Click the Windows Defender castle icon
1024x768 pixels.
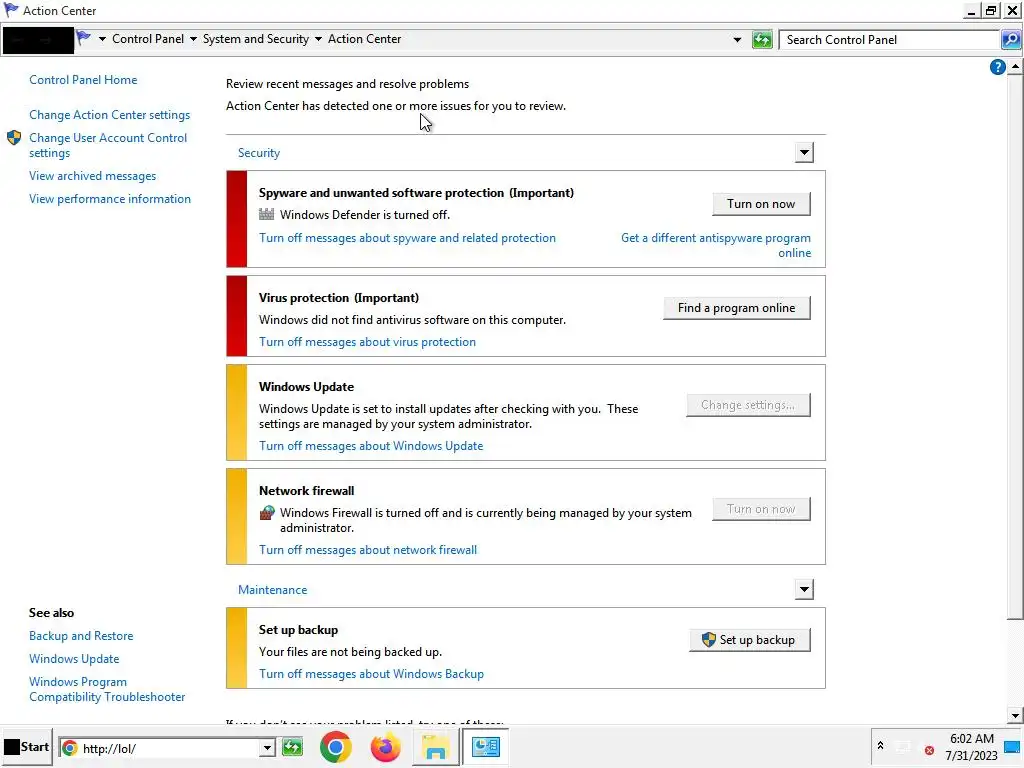[266, 214]
